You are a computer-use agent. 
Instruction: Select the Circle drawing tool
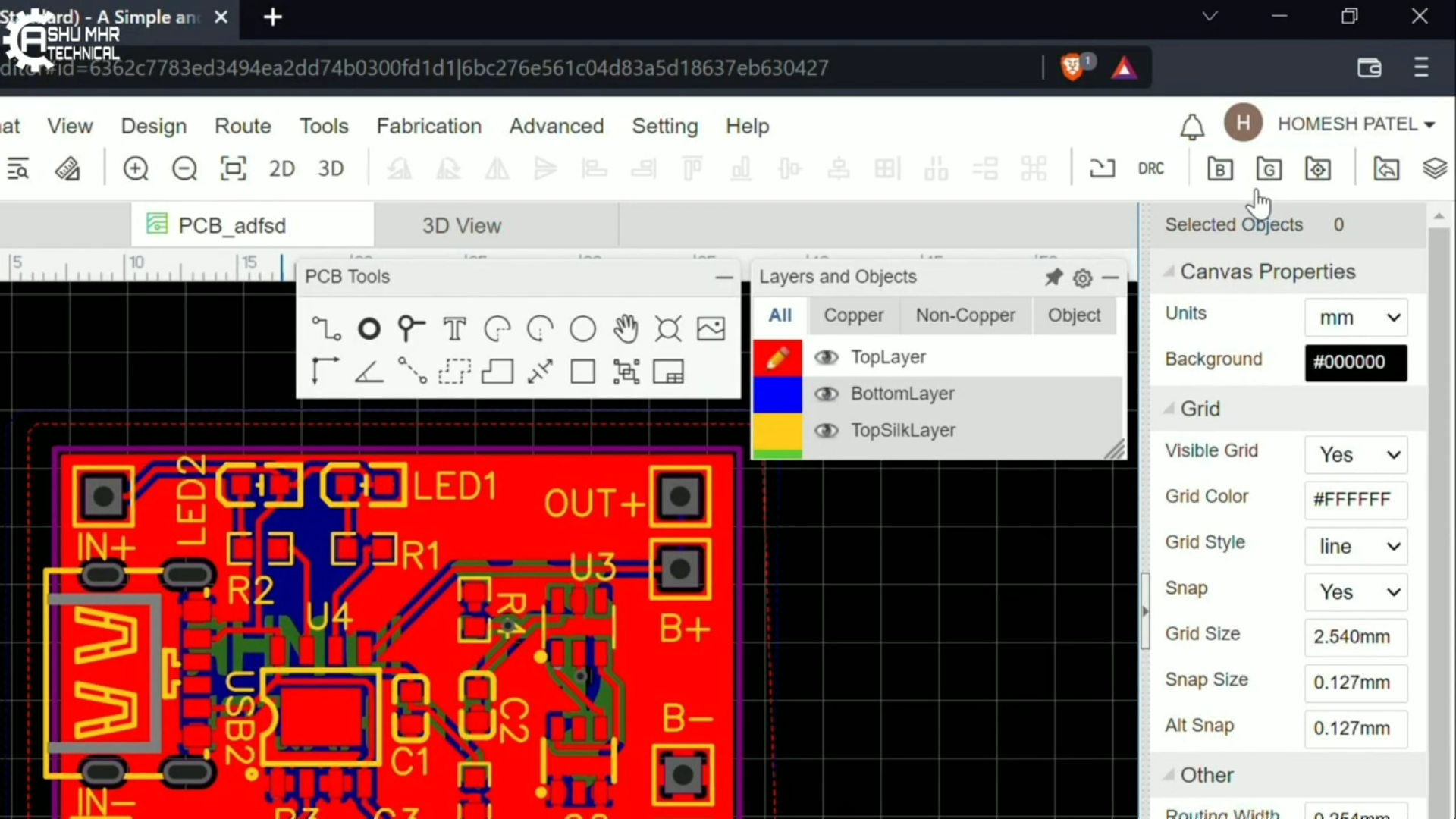583,328
